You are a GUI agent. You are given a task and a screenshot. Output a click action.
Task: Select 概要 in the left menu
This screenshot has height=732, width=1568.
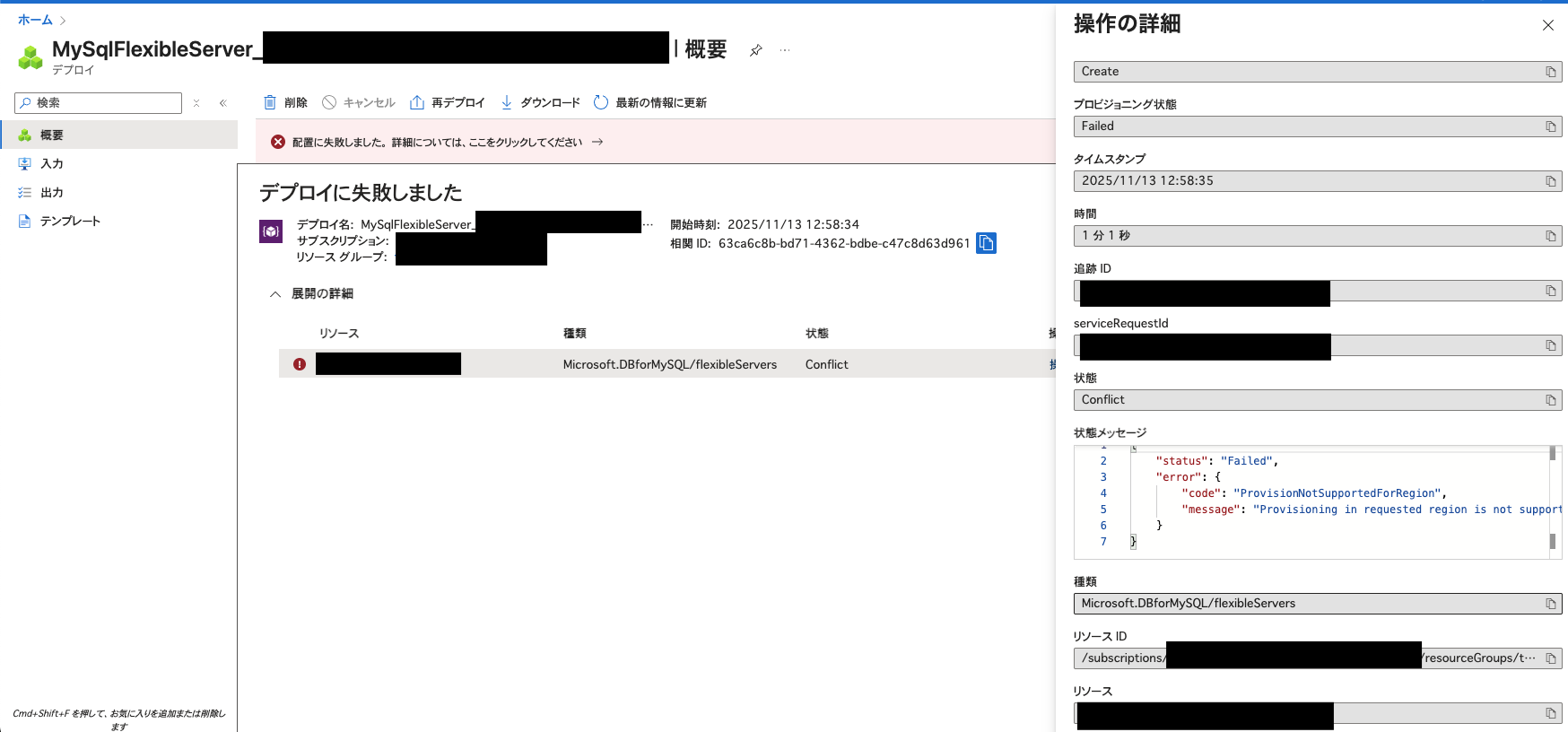[x=118, y=135]
